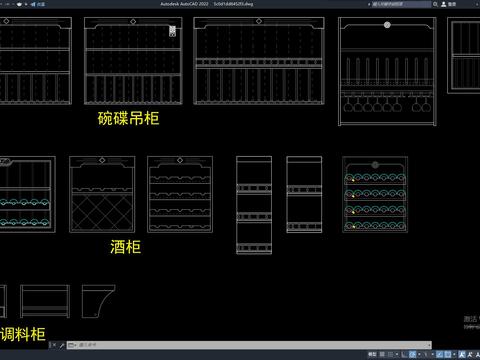Select the widest dish cabinet in top row
Screen dimensions: 480x360
(x=259, y=61)
